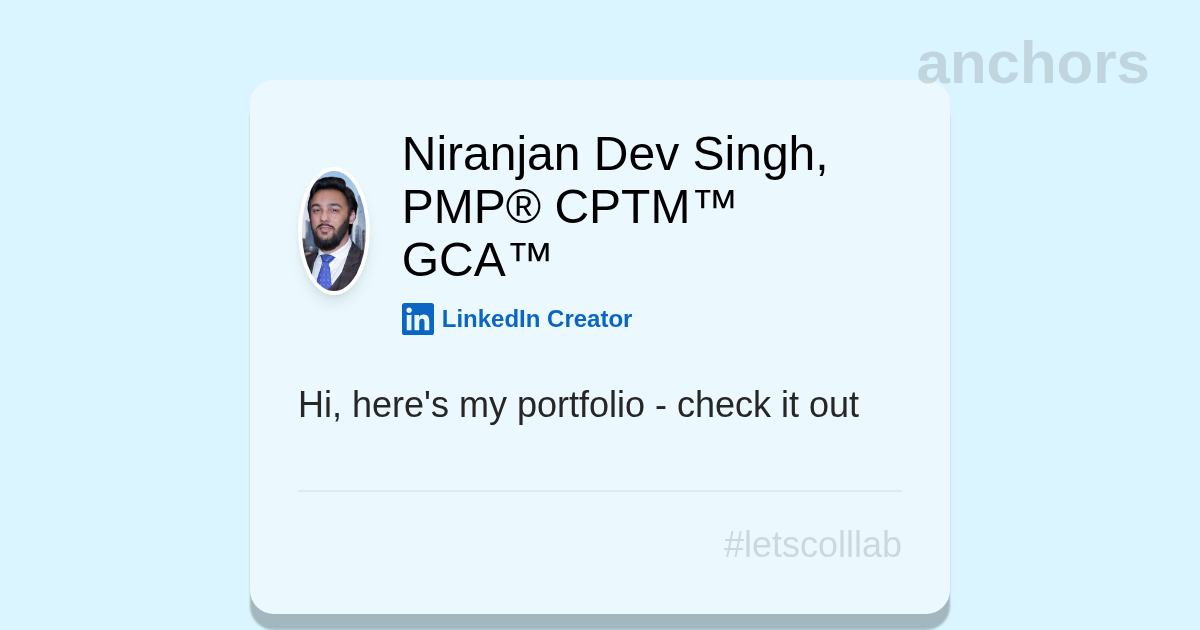Open Niranjan's profile photo
The image size is (1200, 630).
tap(334, 232)
